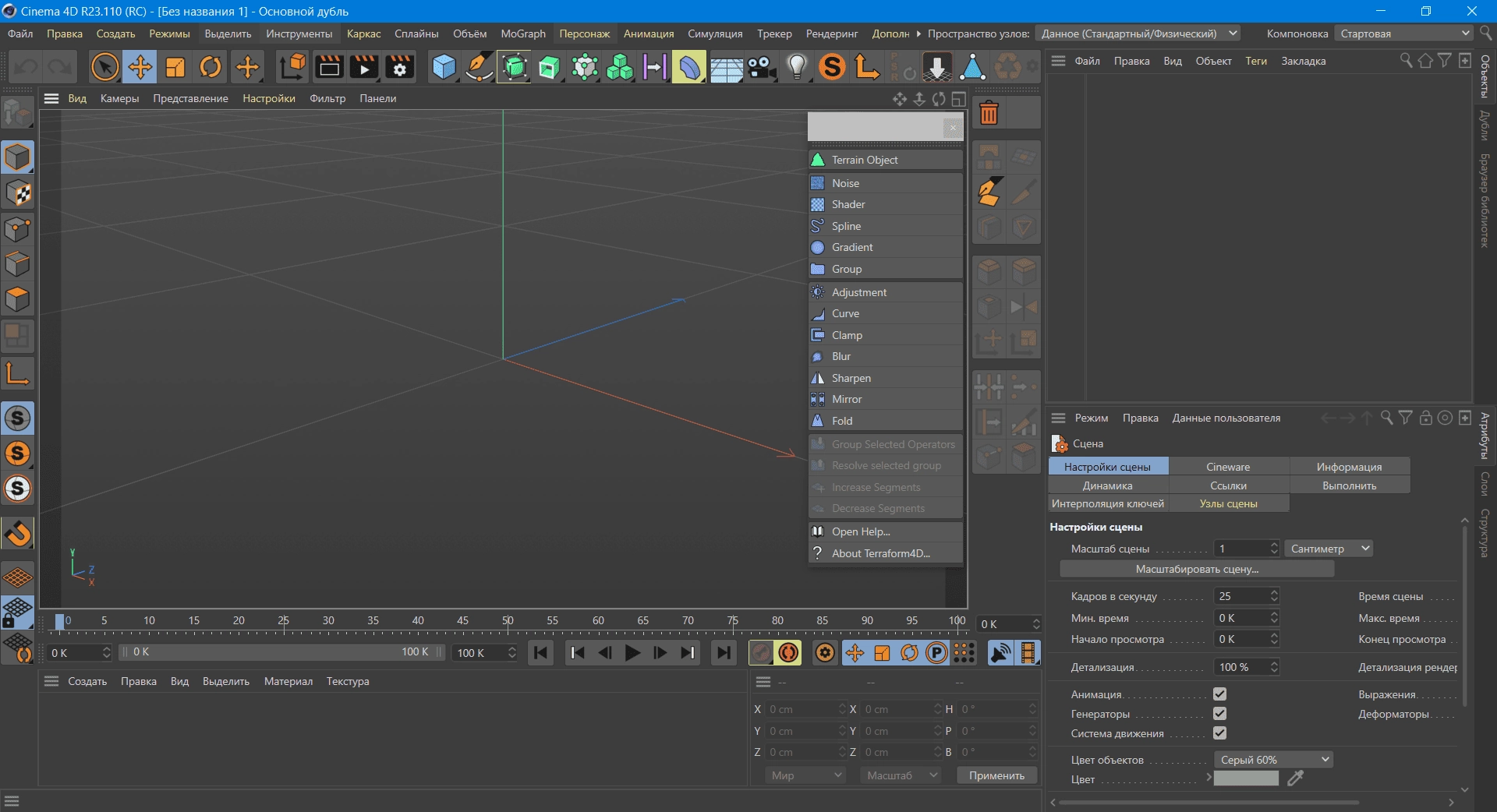This screenshot has height=812, width=1497.
Task: Toggle scale keyframe recording icon
Action: (882, 653)
